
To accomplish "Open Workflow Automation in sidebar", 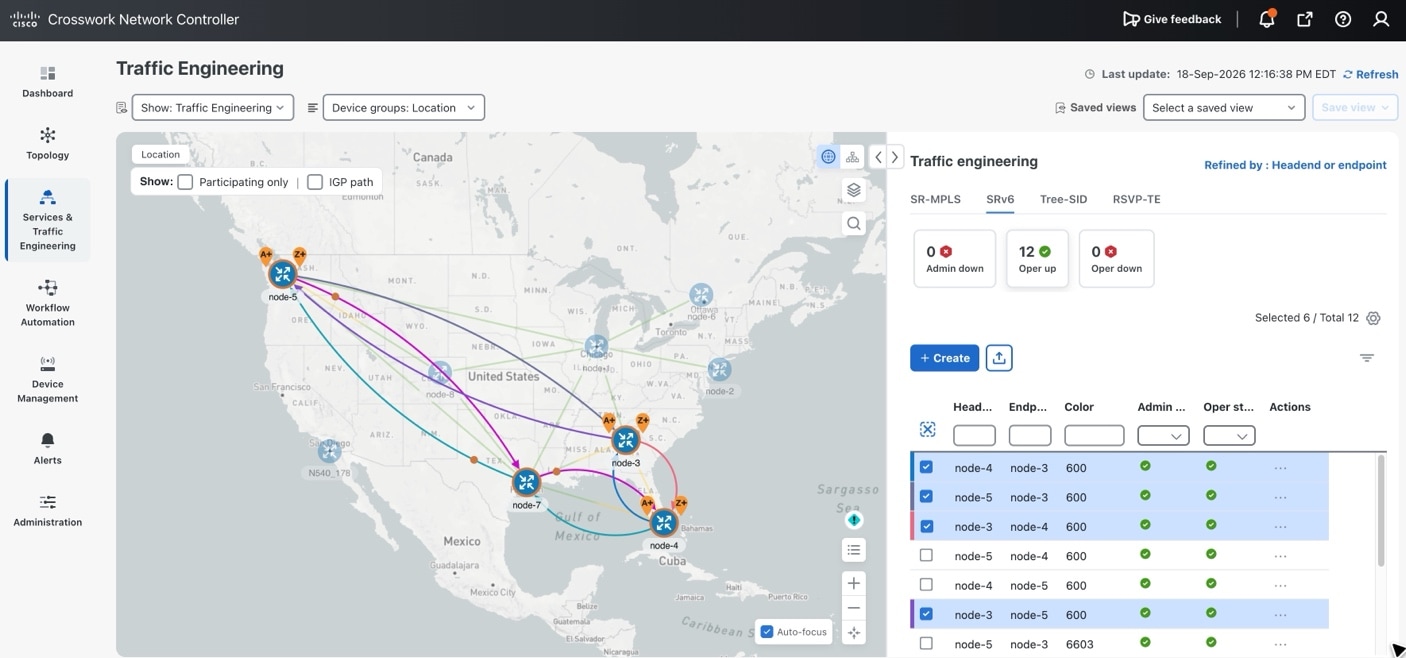I will [x=48, y=303].
